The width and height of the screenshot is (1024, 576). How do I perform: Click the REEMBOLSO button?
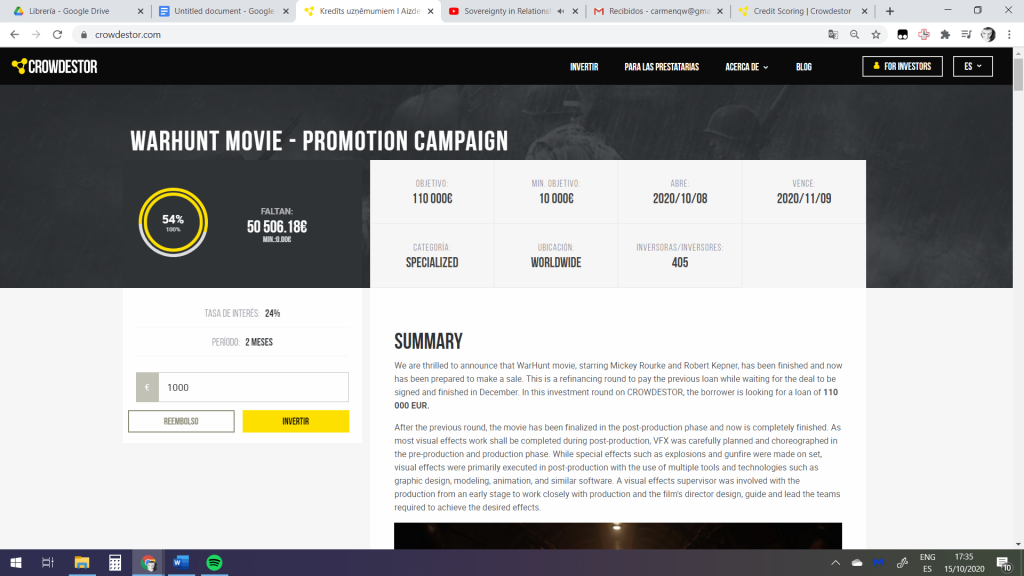(181, 421)
